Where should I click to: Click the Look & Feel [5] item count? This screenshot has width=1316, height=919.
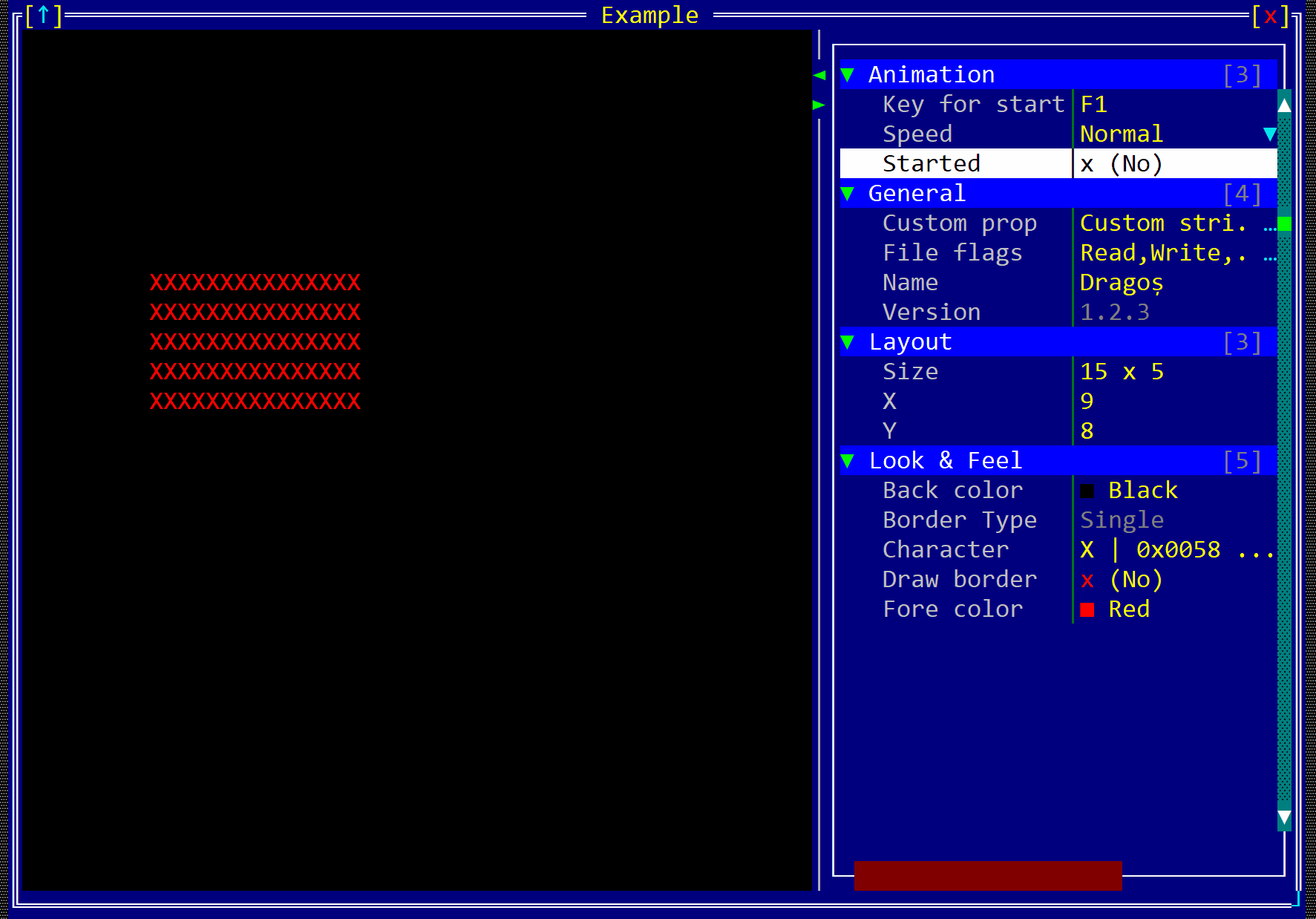tap(1242, 461)
